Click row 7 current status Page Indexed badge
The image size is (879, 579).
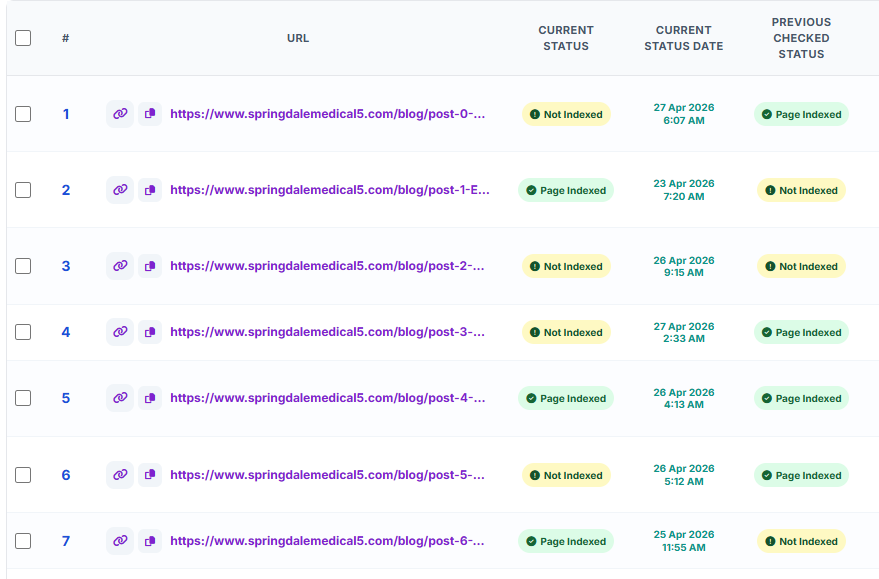click(566, 541)
